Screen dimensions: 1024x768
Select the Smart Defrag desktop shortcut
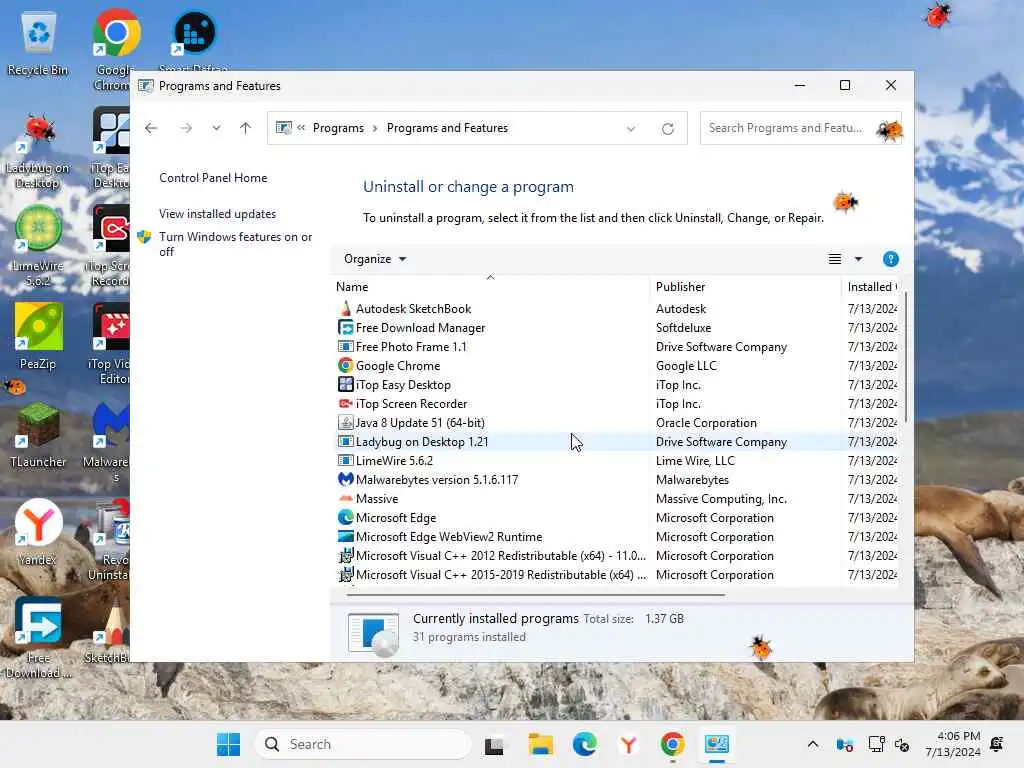pyautogui.click(x=194, y=40)
